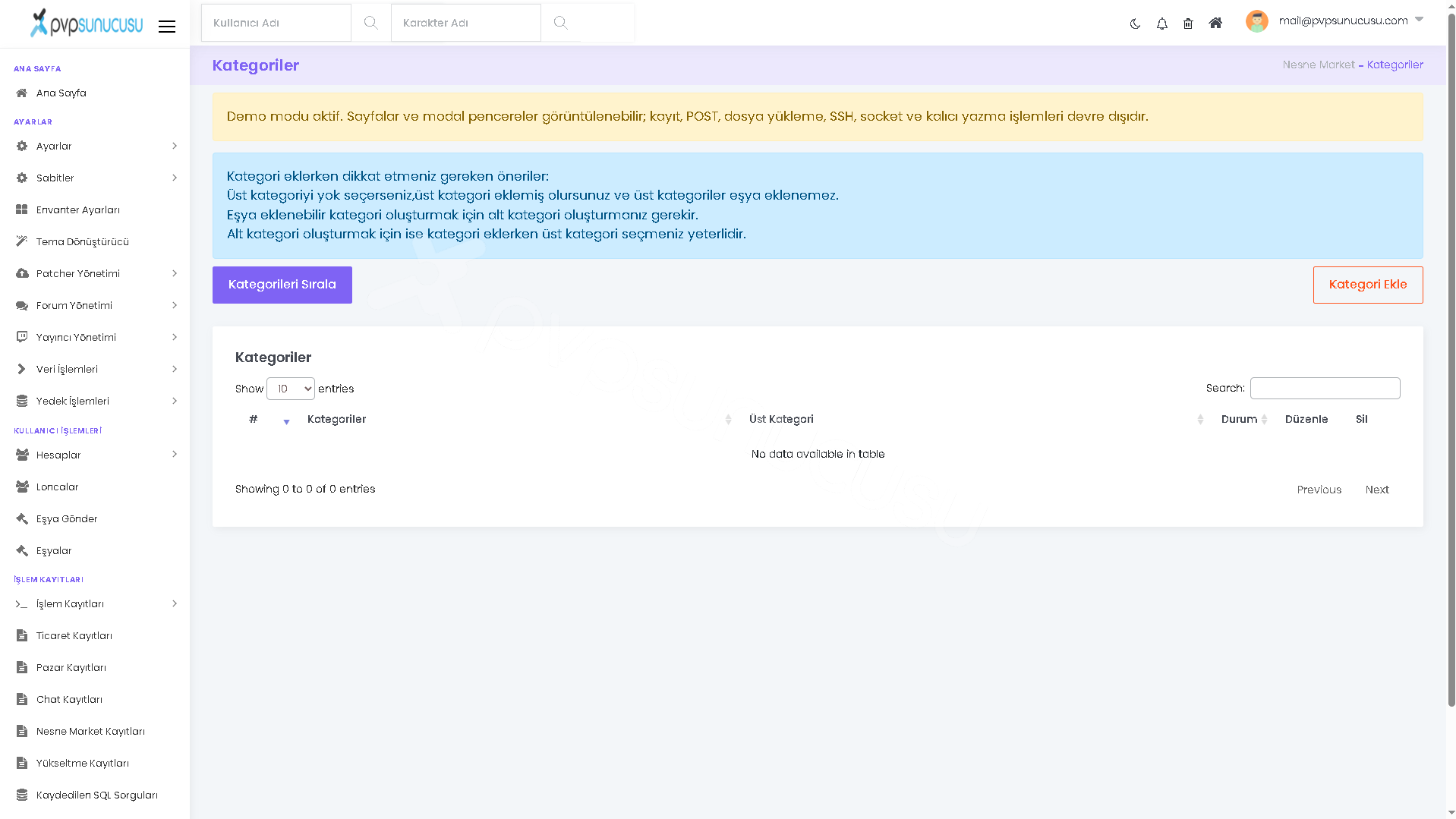This screenshot has height=819, width=1456.
Task: Toggle dark mode moon icon
Action: click(x=1135, y=24)
